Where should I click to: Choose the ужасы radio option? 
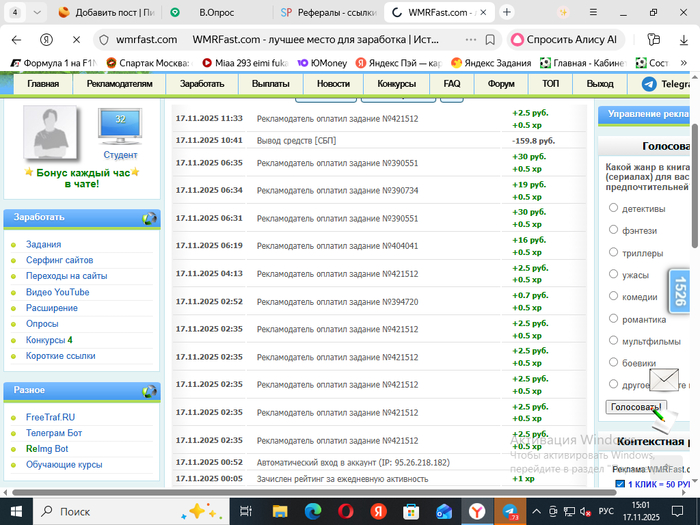coord(613,274)
